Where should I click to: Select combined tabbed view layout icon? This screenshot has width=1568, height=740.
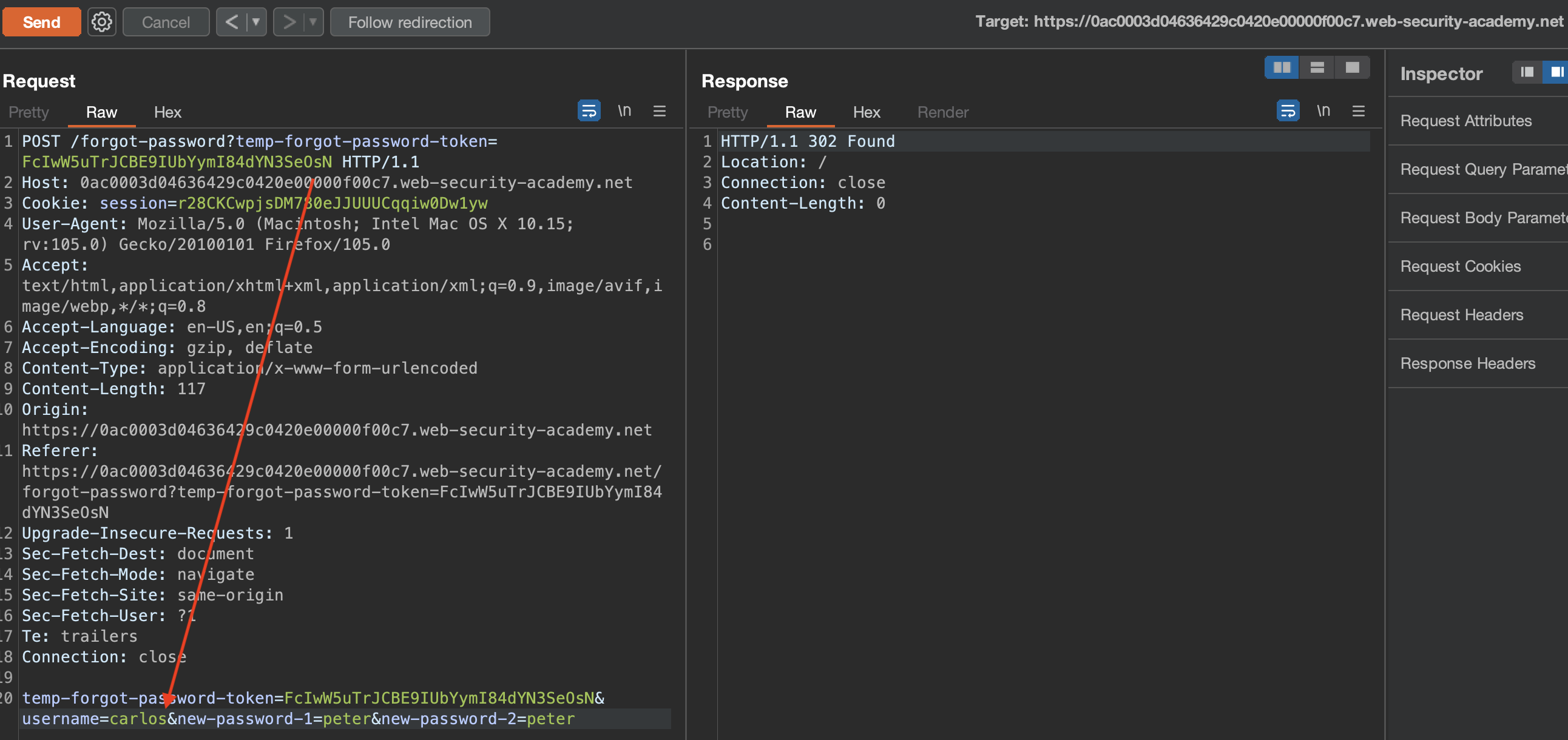(1352, 67)
